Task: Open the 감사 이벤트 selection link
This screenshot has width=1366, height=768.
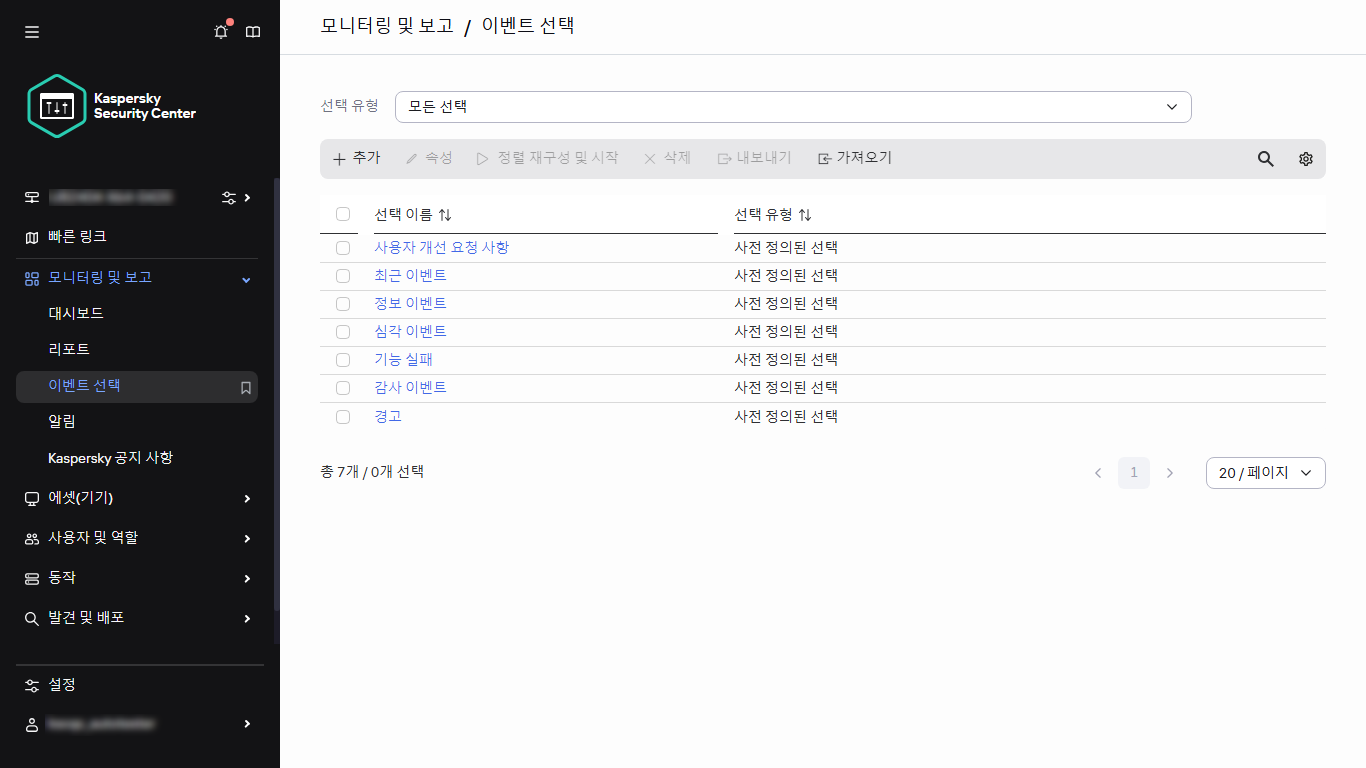Action: point(410,388)
